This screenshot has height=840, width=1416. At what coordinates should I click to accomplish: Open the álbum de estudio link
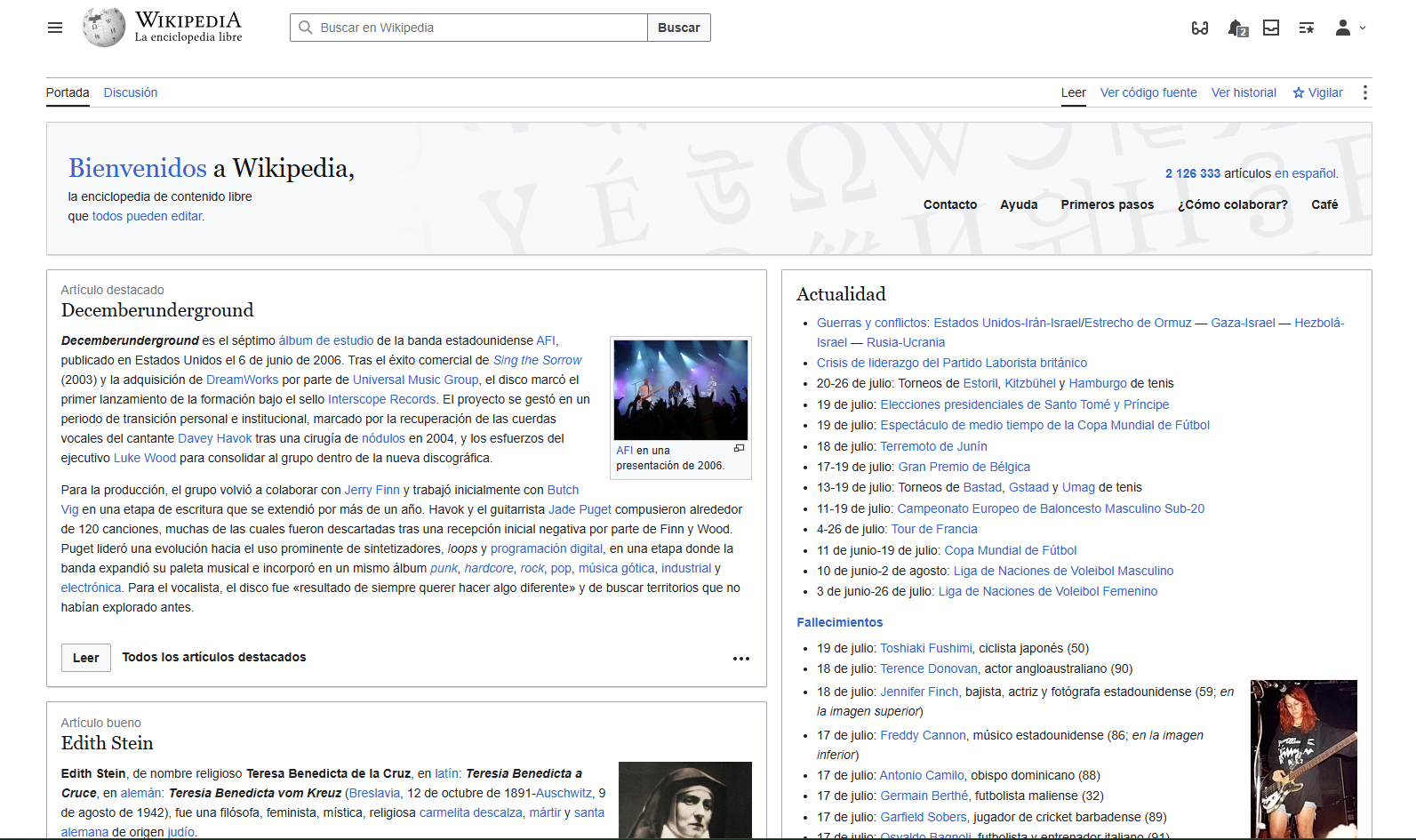tap(326, 340)
